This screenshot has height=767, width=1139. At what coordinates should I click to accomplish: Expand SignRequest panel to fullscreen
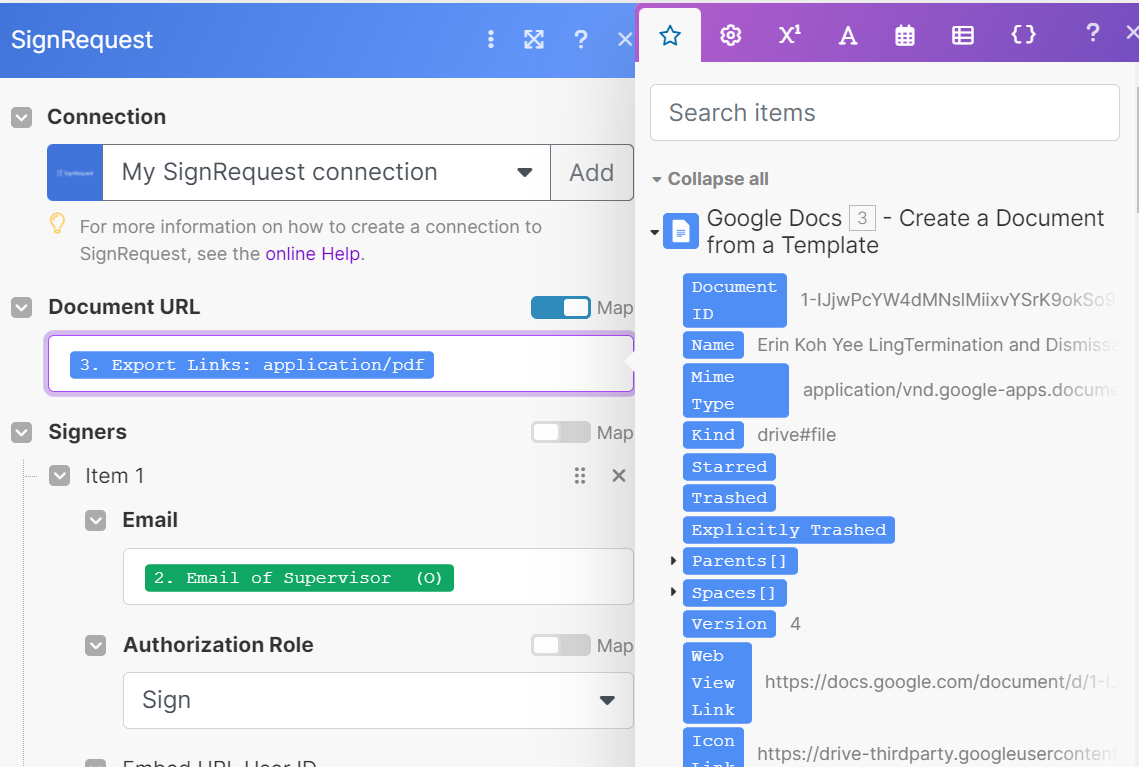coord(534,39)
